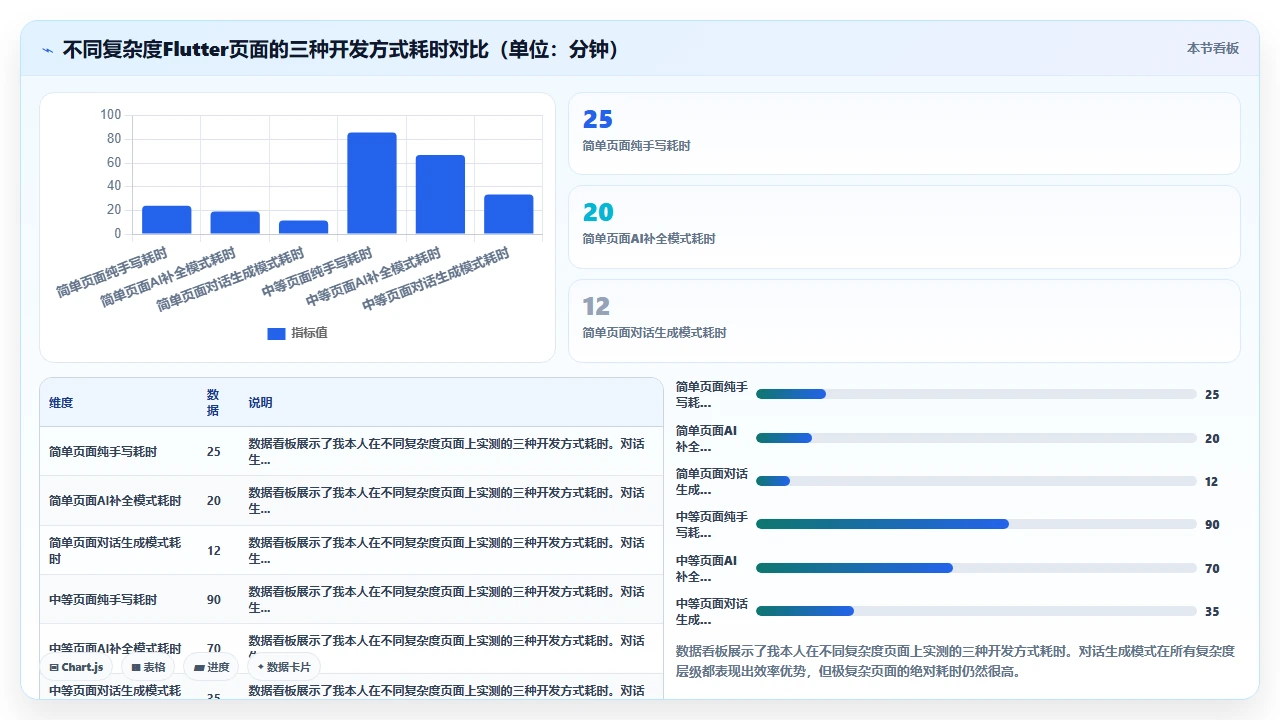Click the 数据 column header
The width and height of the screenshot is (1280, 720).
point(213,403)
